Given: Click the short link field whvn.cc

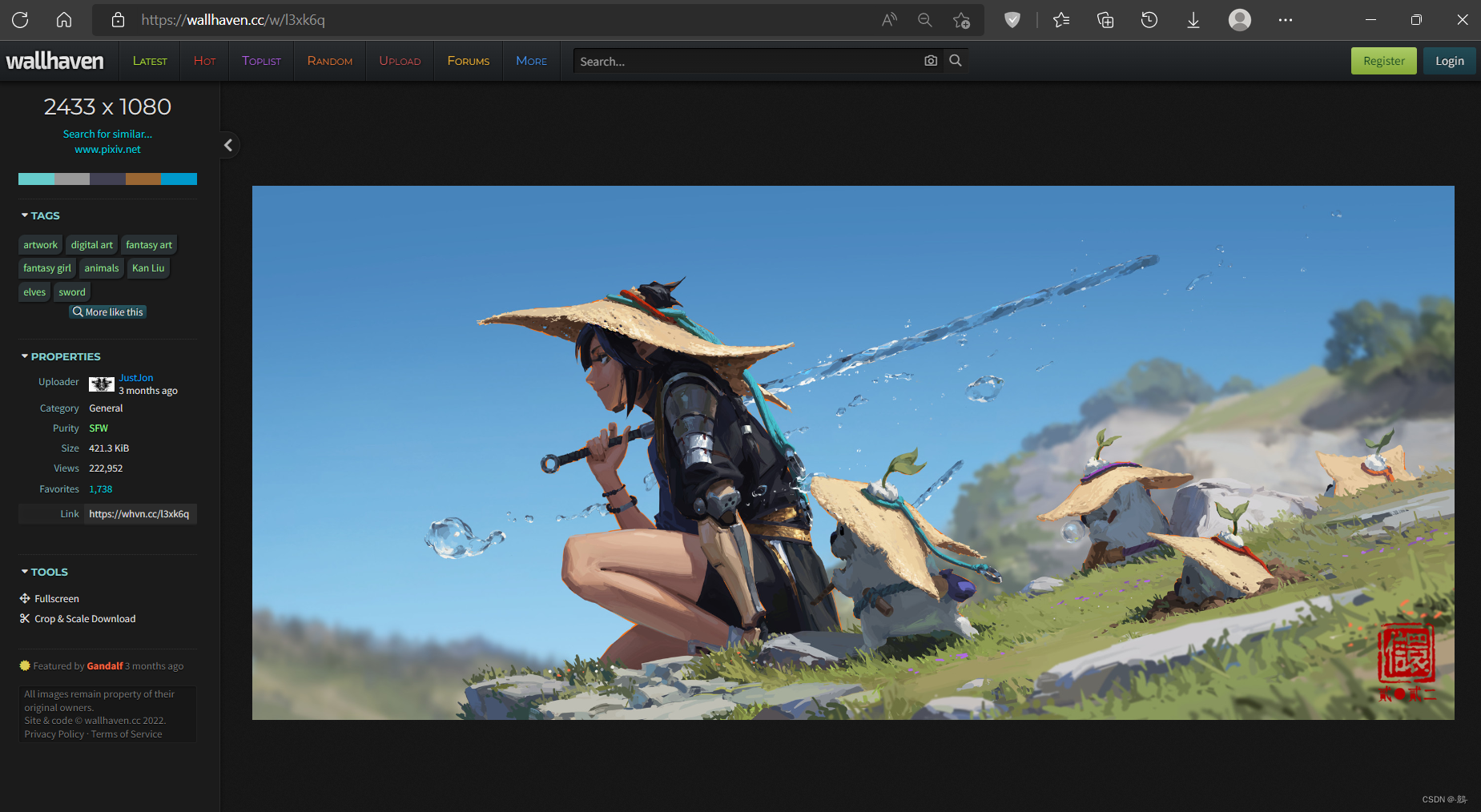Looking at the screenshot, I should pyautogui.click(x=140, y=513).
